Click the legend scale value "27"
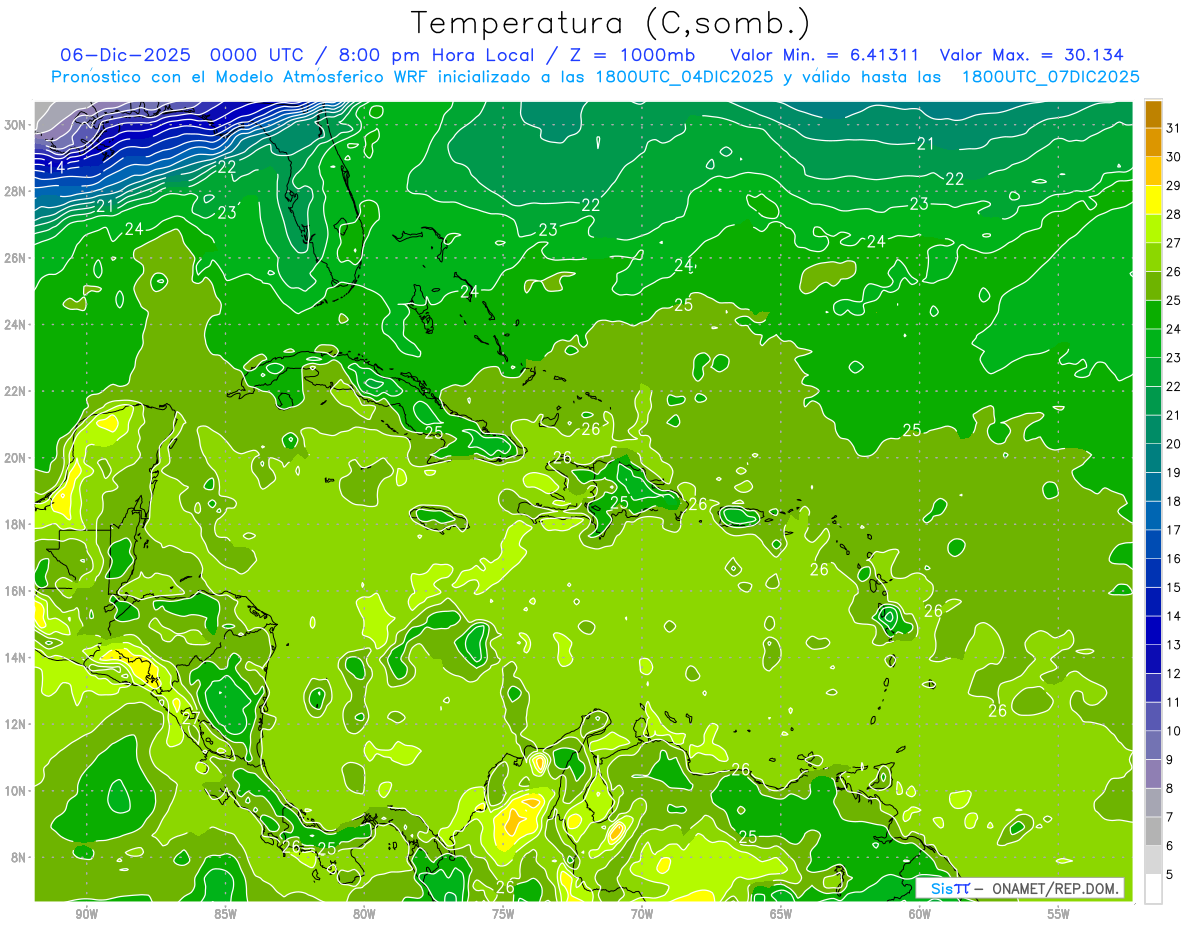Image resolution: width=1200 pixels, height=927 pixels. click(x=1174, y=243)
